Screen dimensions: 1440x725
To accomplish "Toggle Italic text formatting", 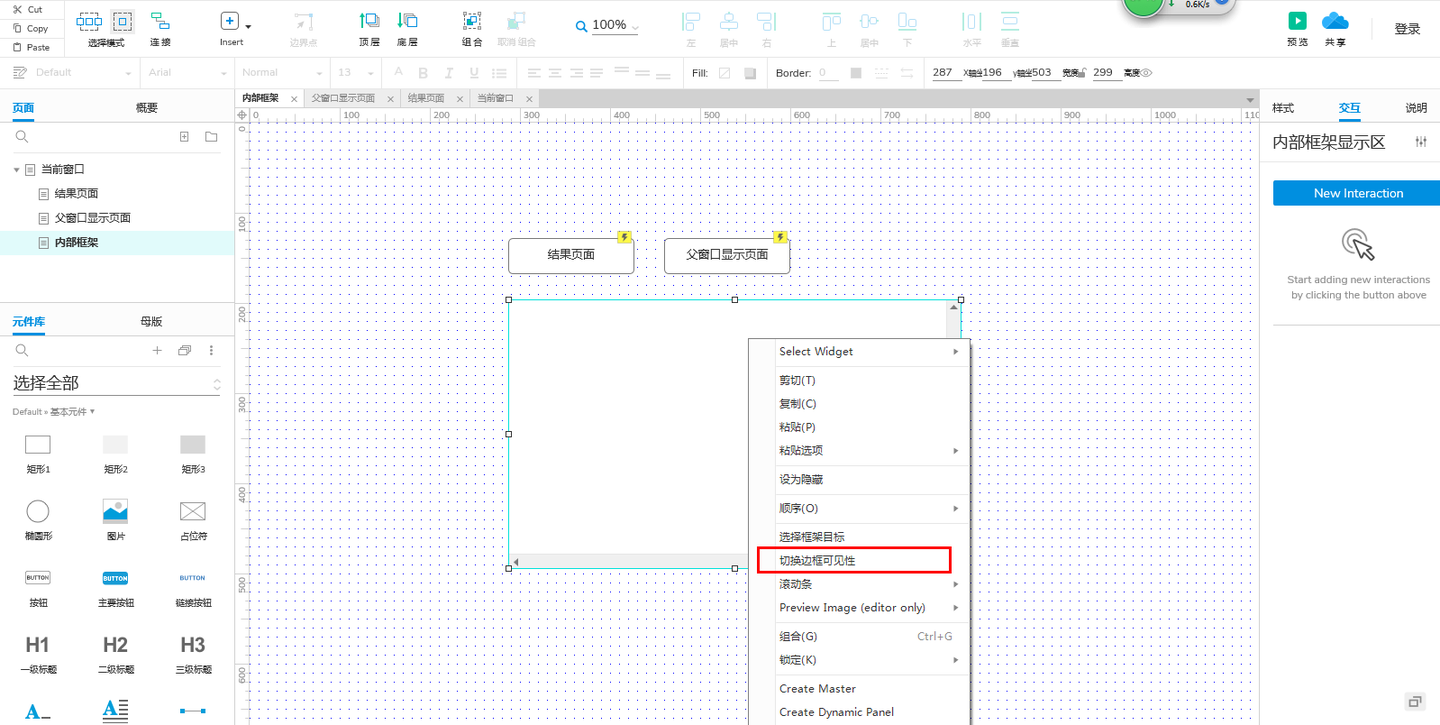I will (x=449, y=73).
